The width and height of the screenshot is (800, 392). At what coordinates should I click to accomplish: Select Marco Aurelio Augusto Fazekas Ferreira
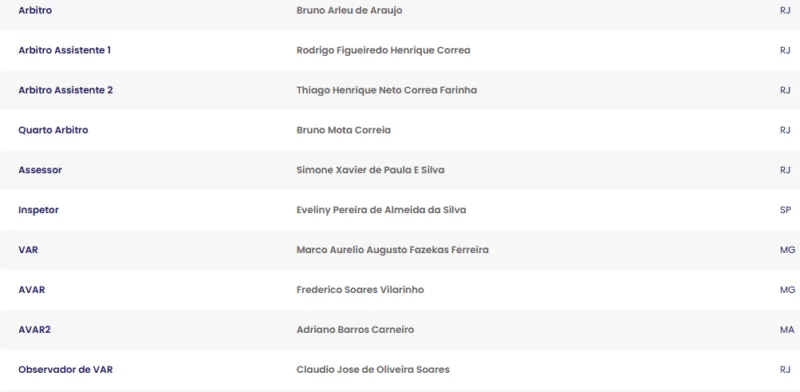point(392,250)
